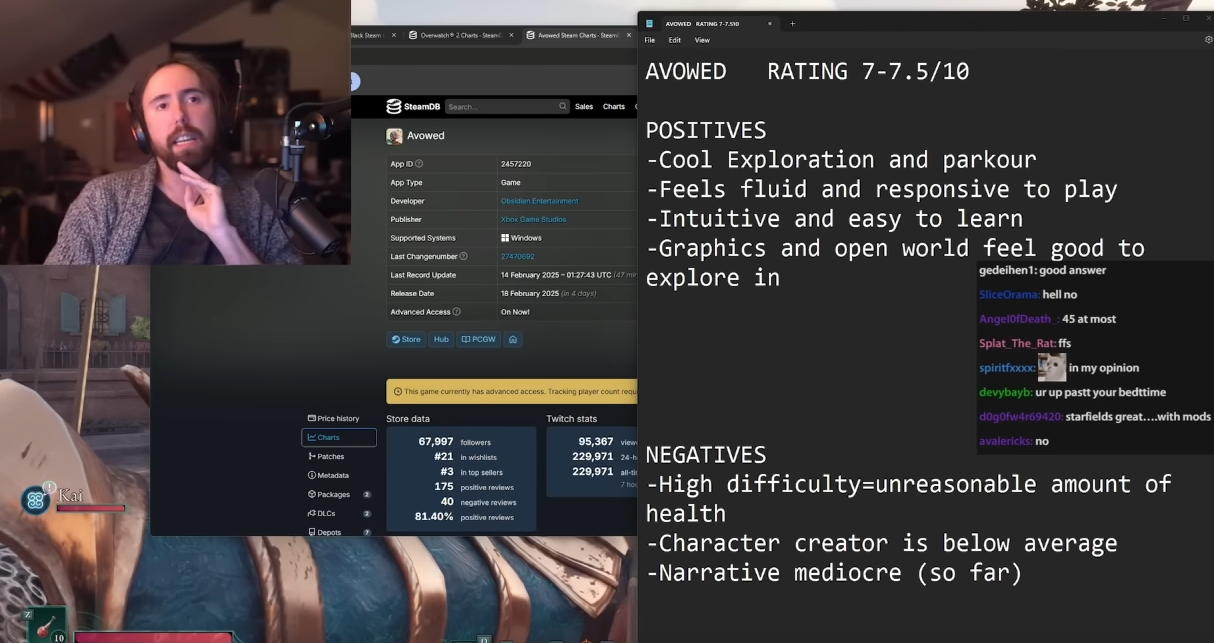Image resolution: width=1214 pixels, height=643 pixels.
Task: Close the Overwatch 2 Charts browser tab
Action: pos(511,35)
